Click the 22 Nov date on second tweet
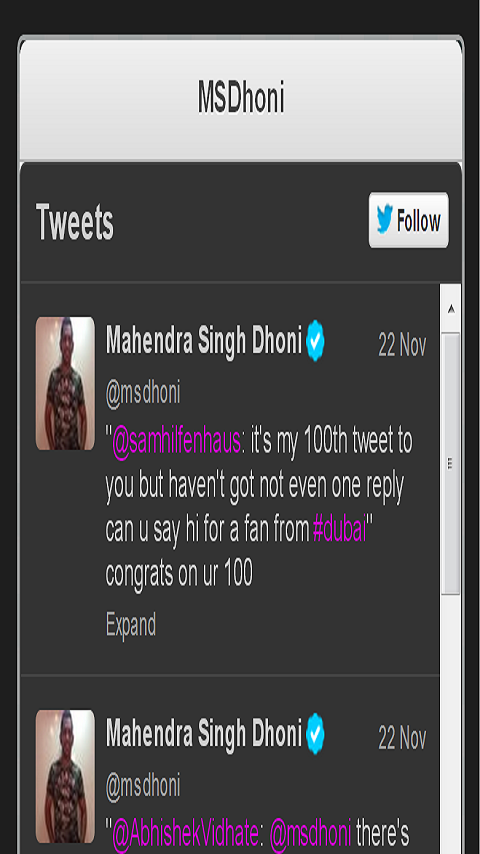The width and height of the screenshot is (480, 854). click(402, 738)
